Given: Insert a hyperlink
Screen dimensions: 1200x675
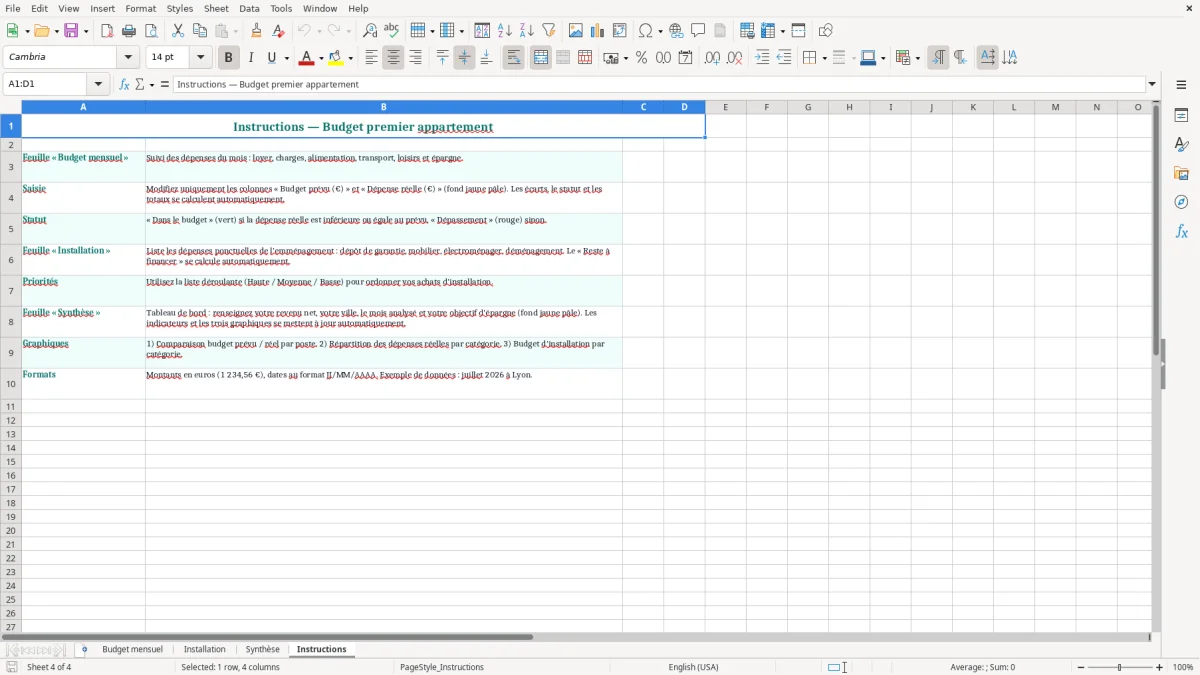Looking at the screenshot, I should (x=677, y=31).
